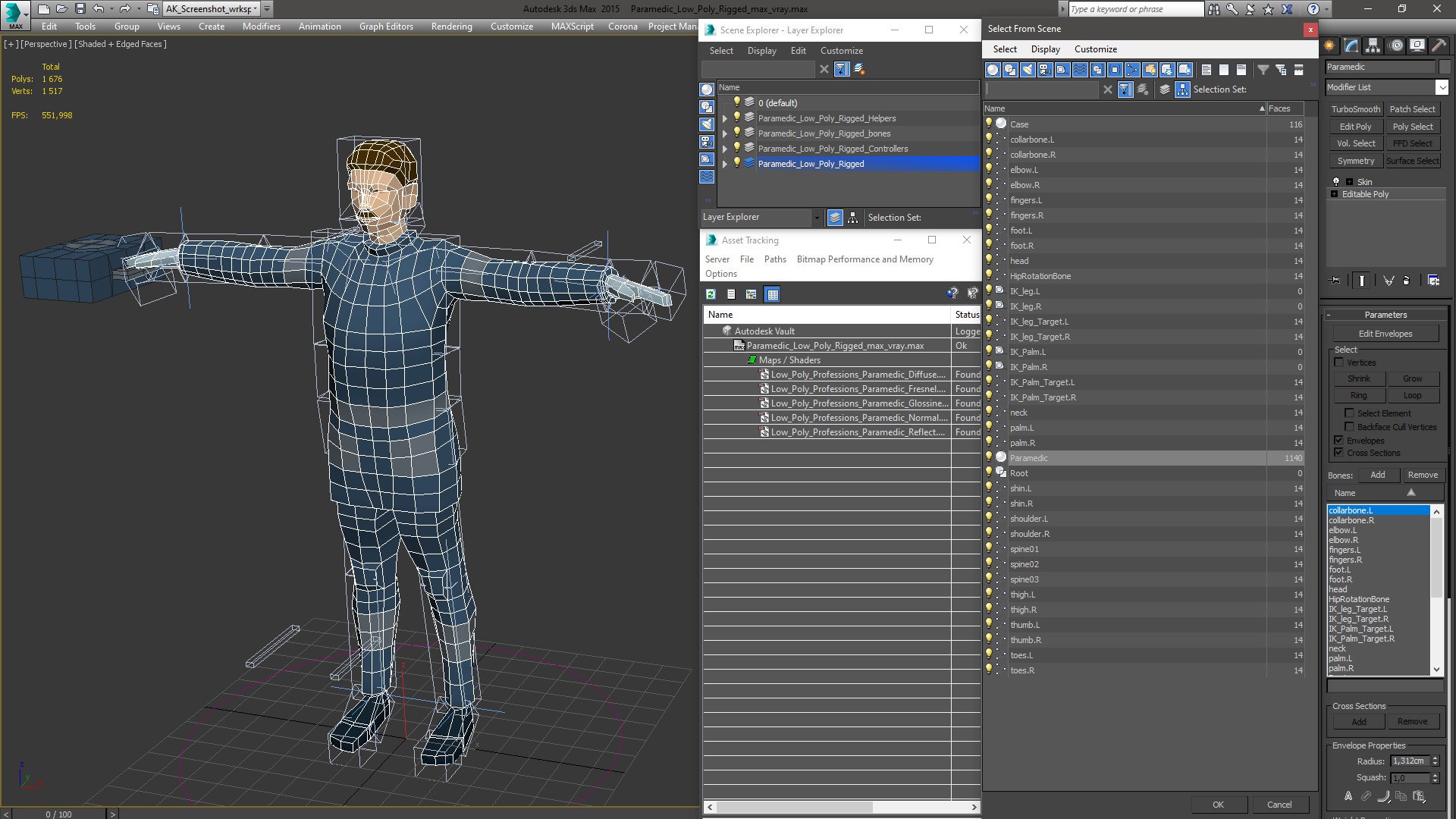This screenshot has width=1456, height=819.
Task: Click Undo arrow in quick access toolbar
Action: click(x=98, y=9)
